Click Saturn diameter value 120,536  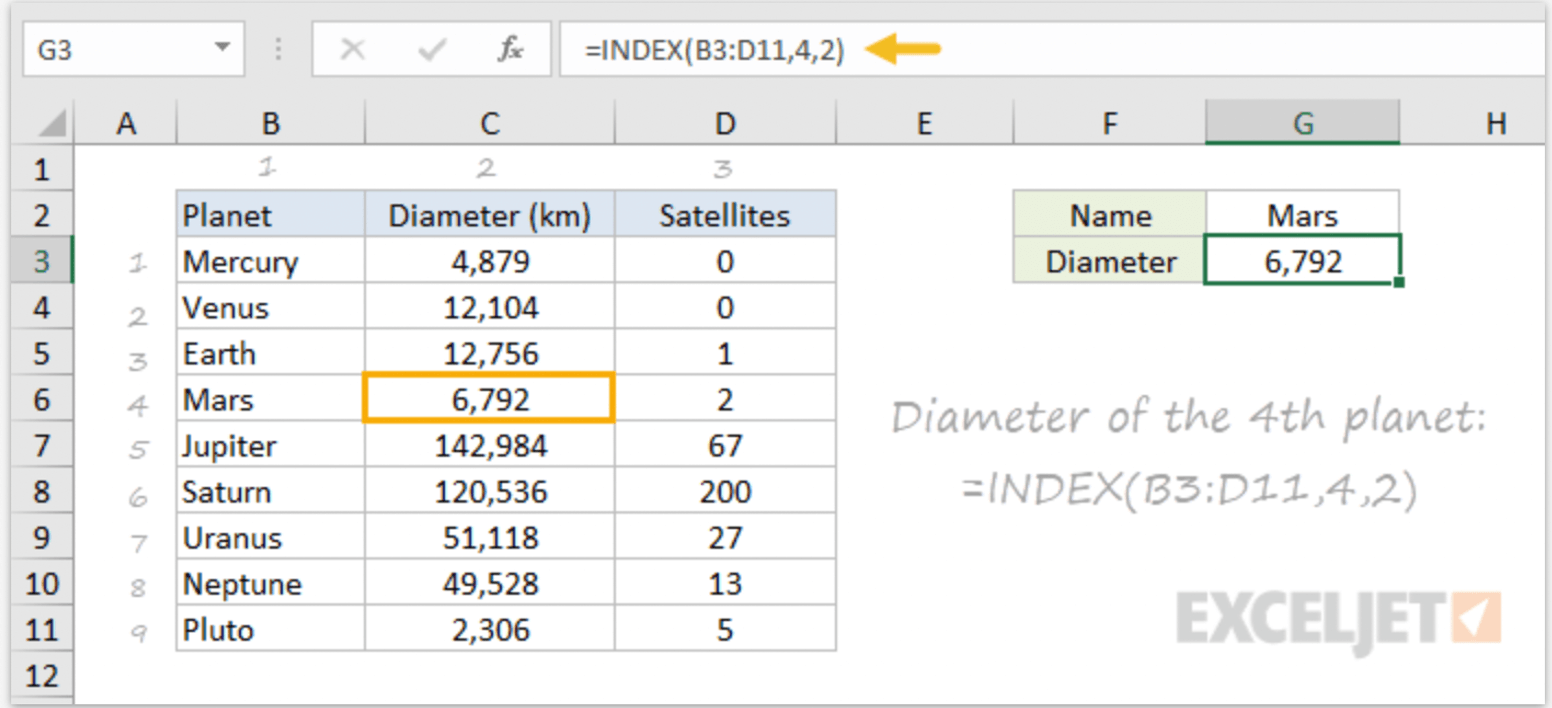coord(490,492)
